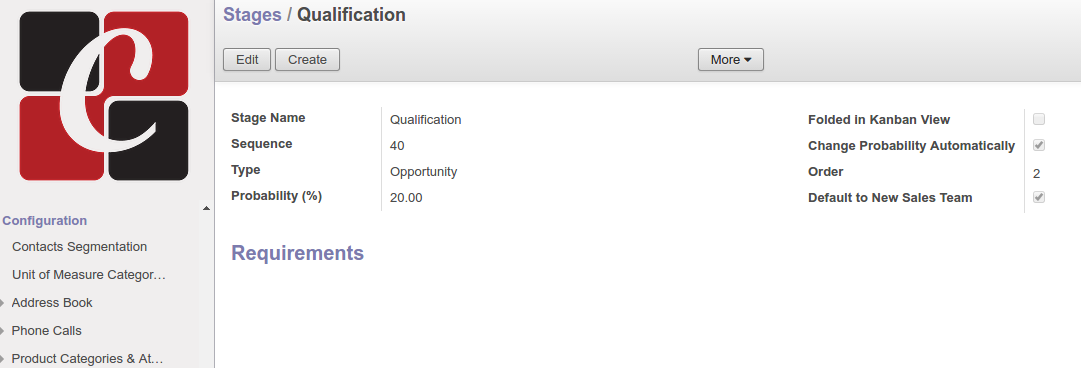The height and width of the screenshot is (368, 1081).
Task: Click the Stage Name value Qualification
Action: pos(425,119)
